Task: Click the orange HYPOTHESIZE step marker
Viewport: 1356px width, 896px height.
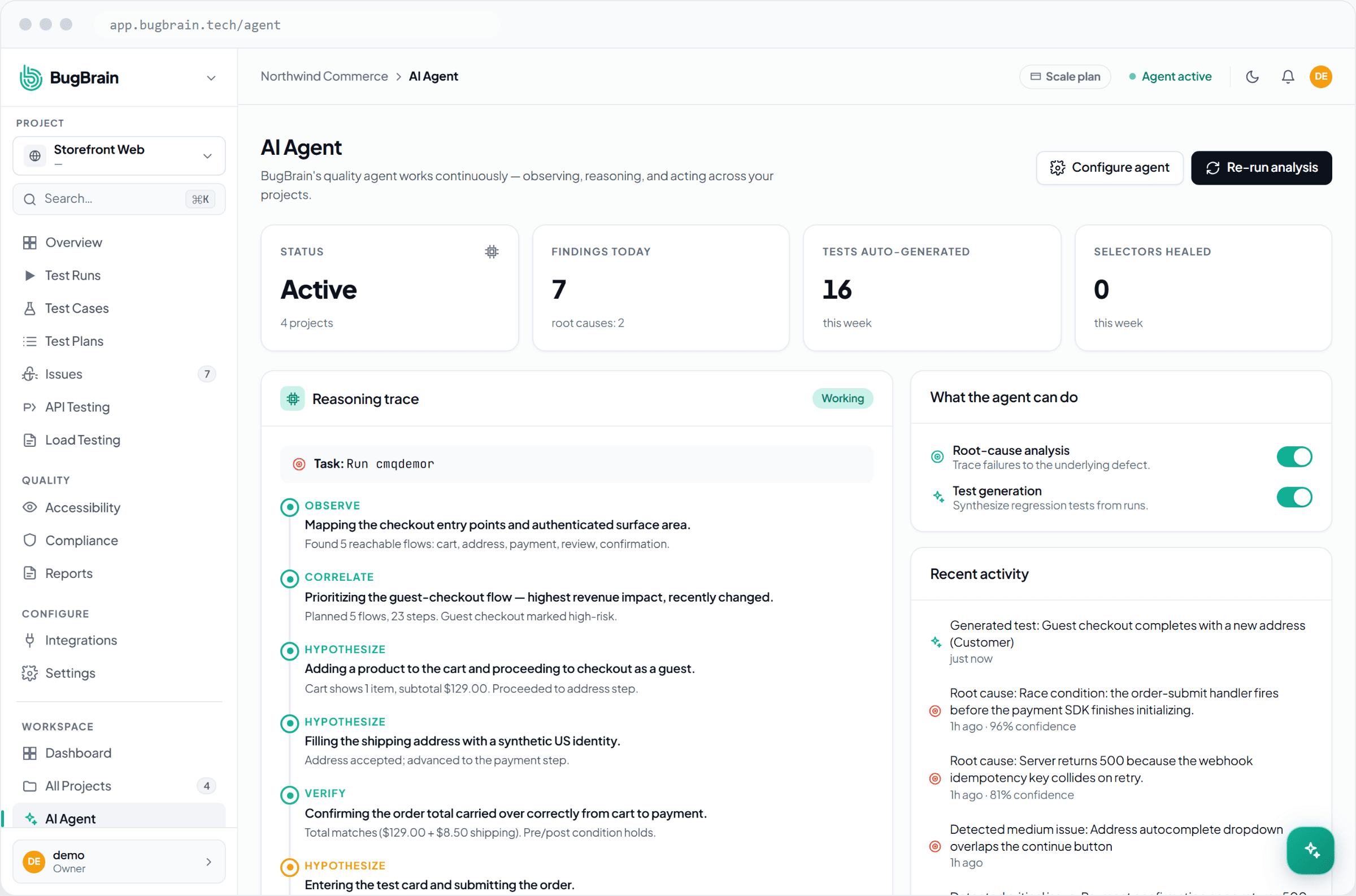Action: 290,867
